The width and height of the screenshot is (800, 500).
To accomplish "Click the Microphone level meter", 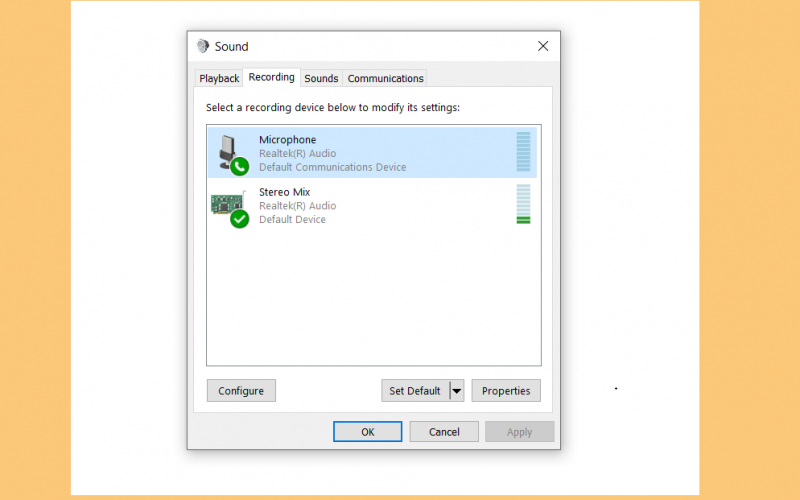I will 523,152.
